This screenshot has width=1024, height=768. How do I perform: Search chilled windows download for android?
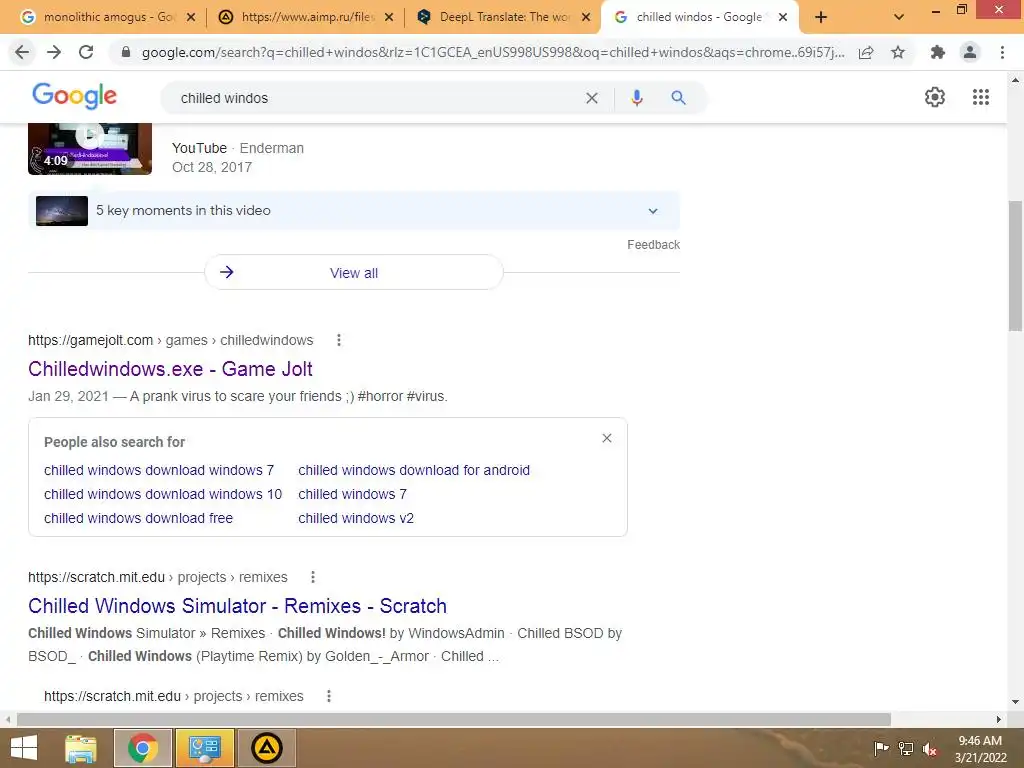pos(414,470)
